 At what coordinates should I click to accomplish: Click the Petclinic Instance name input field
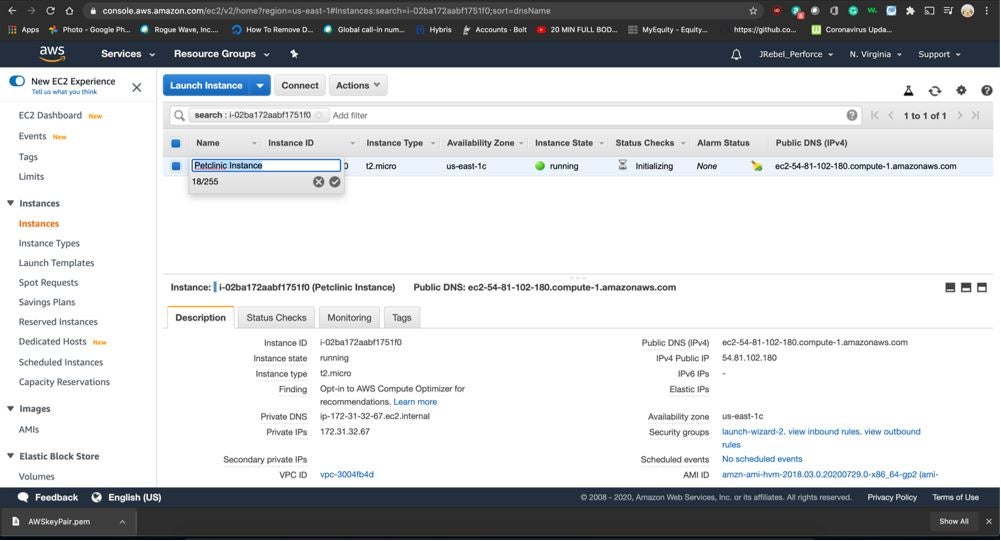click(x=266, y=165)
